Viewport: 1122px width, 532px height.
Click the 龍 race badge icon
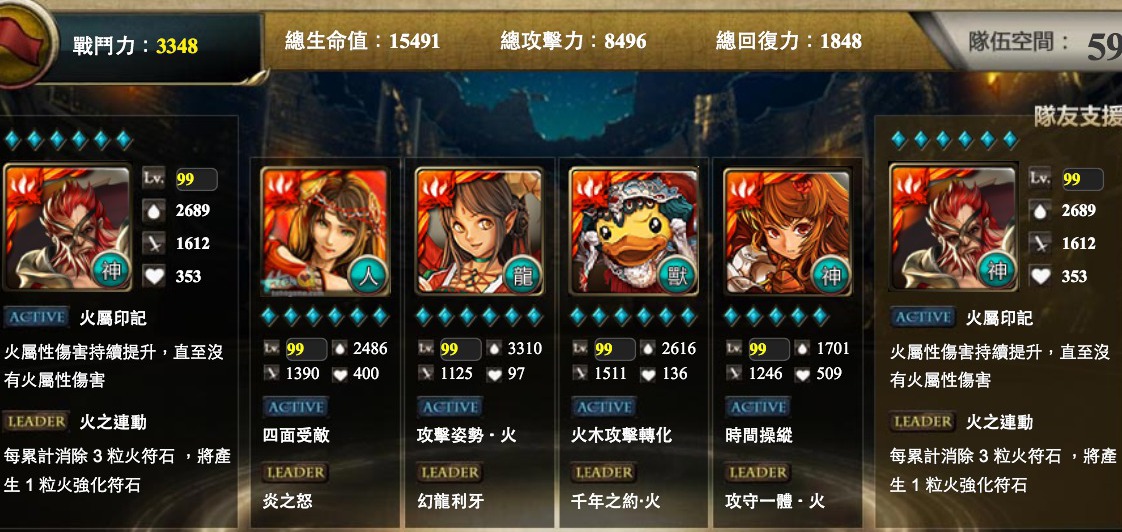522,275
